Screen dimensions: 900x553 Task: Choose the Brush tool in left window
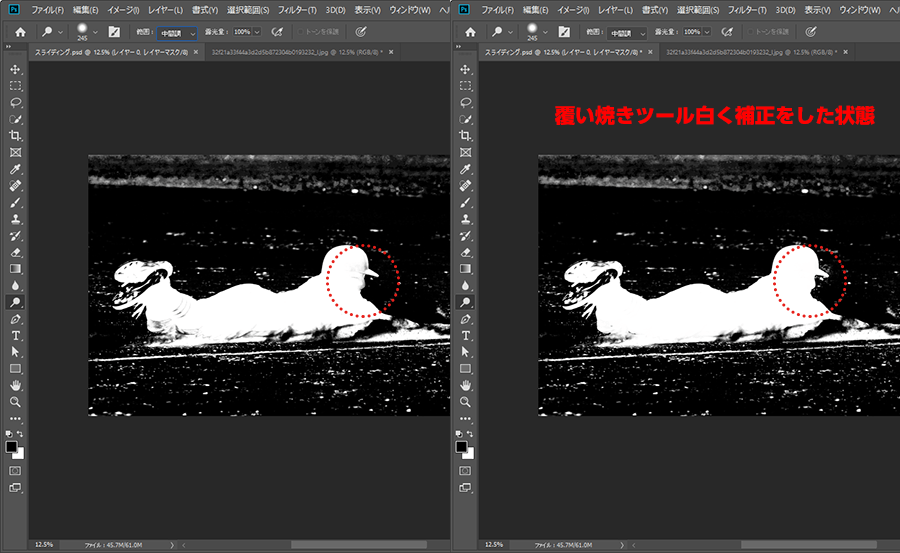tap(15, 203)
